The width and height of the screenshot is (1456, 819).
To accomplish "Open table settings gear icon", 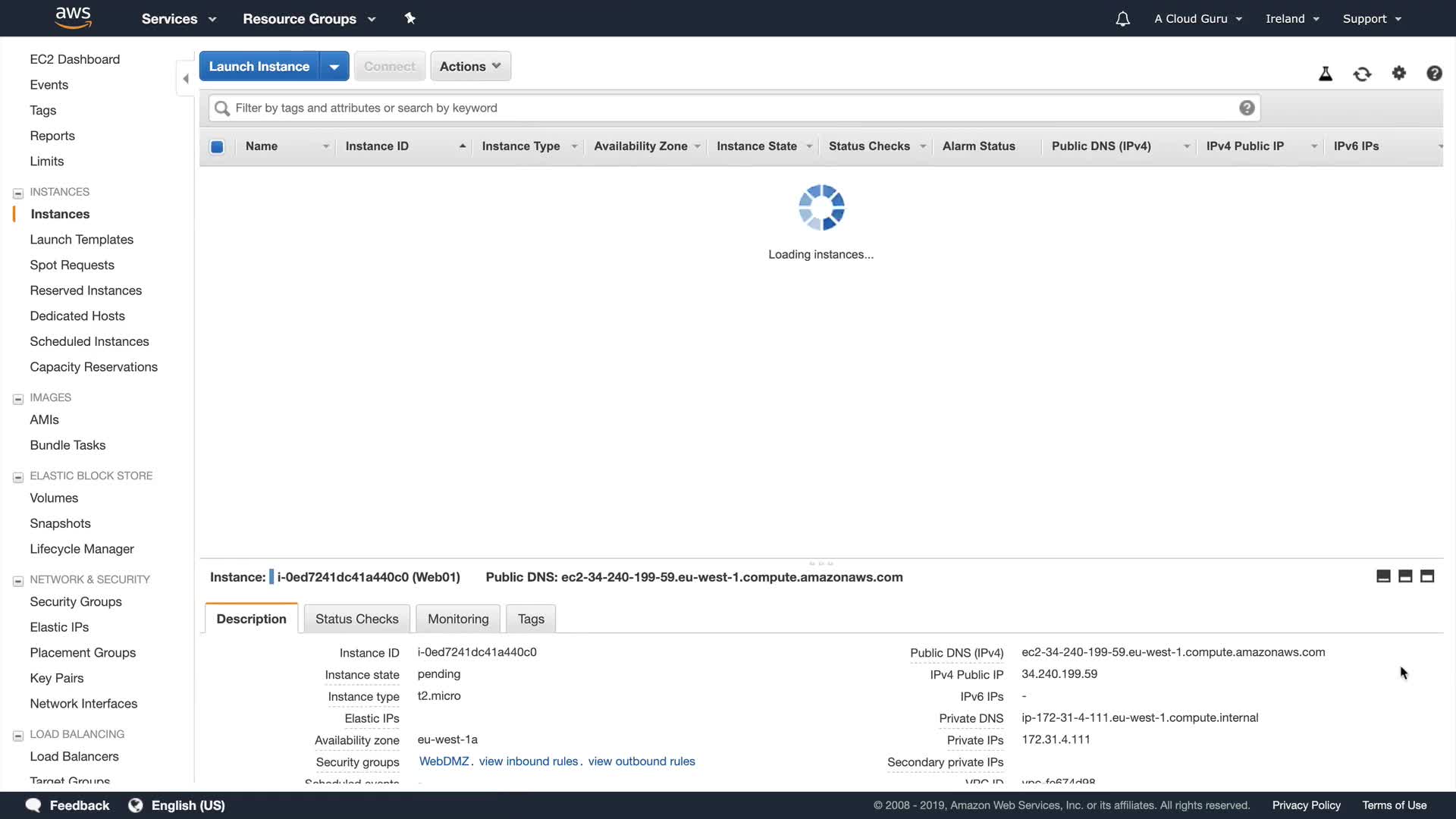I will [1399, 73].
